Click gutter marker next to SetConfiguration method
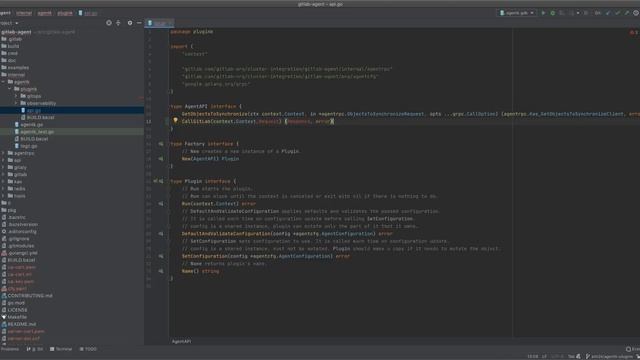Image resolution: width=640 pixels, height=360 pixels. click(x=161, y=256)
